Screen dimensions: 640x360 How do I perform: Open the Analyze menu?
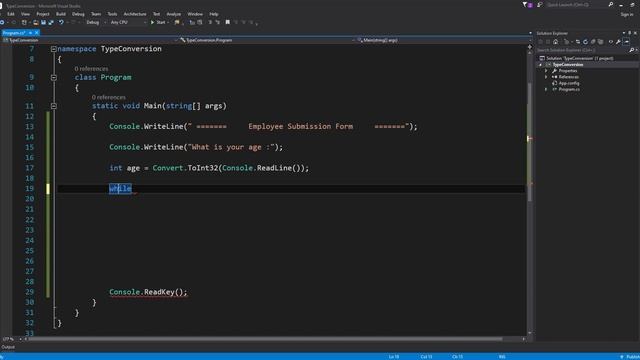point(173,14)
